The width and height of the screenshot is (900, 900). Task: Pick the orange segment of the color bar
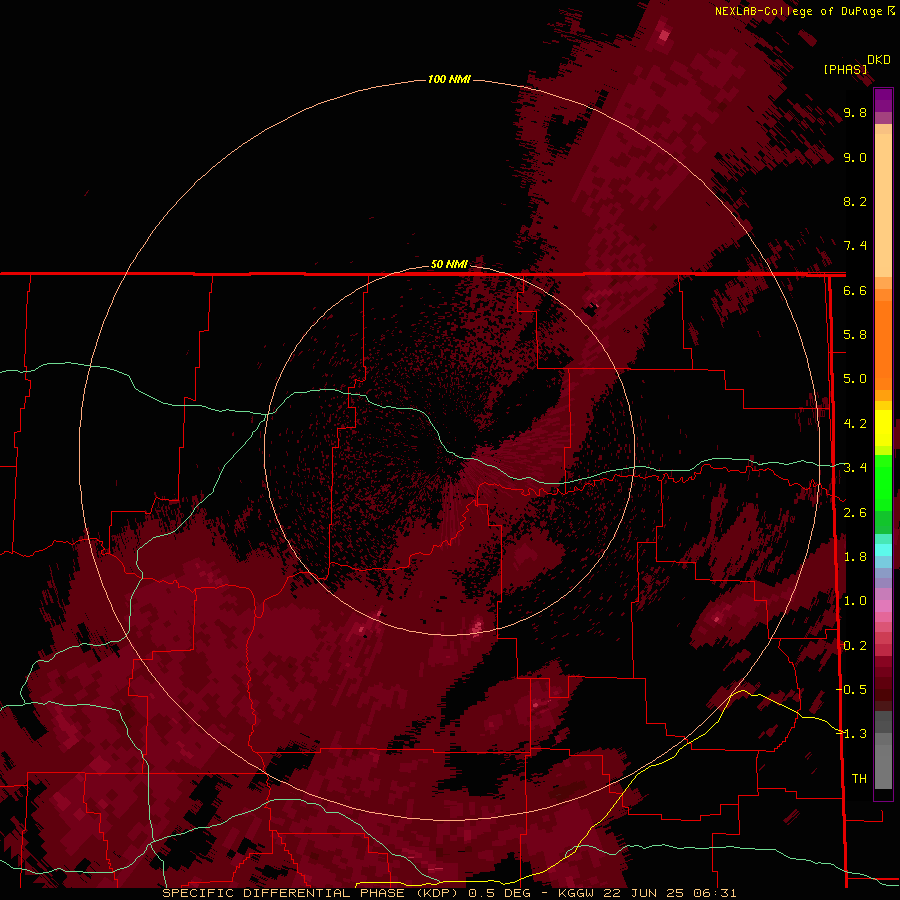[x=883, y=344]
